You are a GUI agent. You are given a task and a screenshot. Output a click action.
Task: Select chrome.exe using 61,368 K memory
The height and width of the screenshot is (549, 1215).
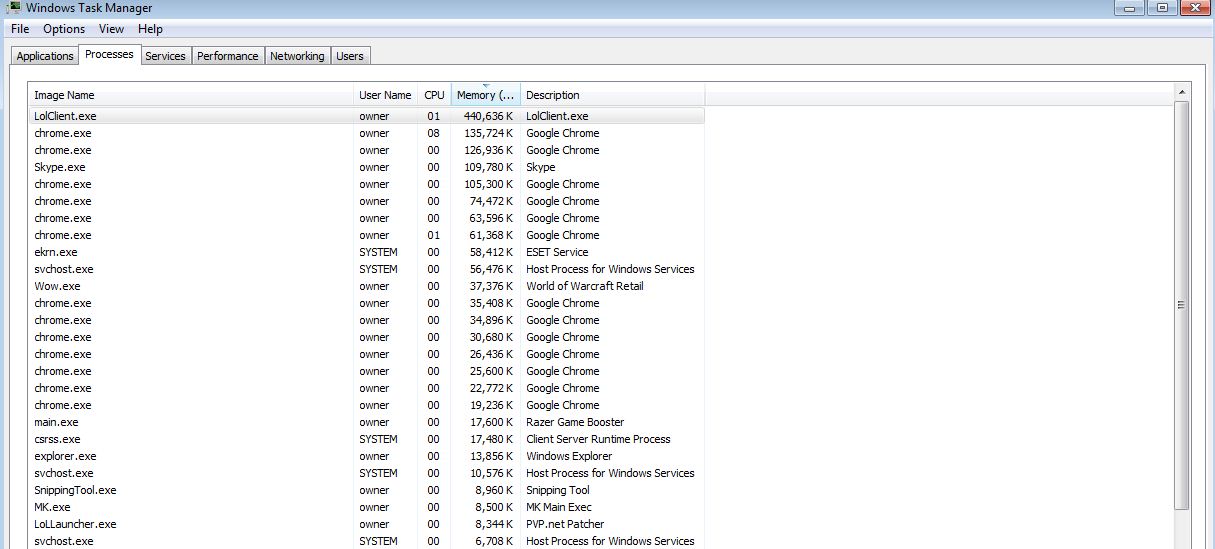pyautogui.click(x=367, y=235)
